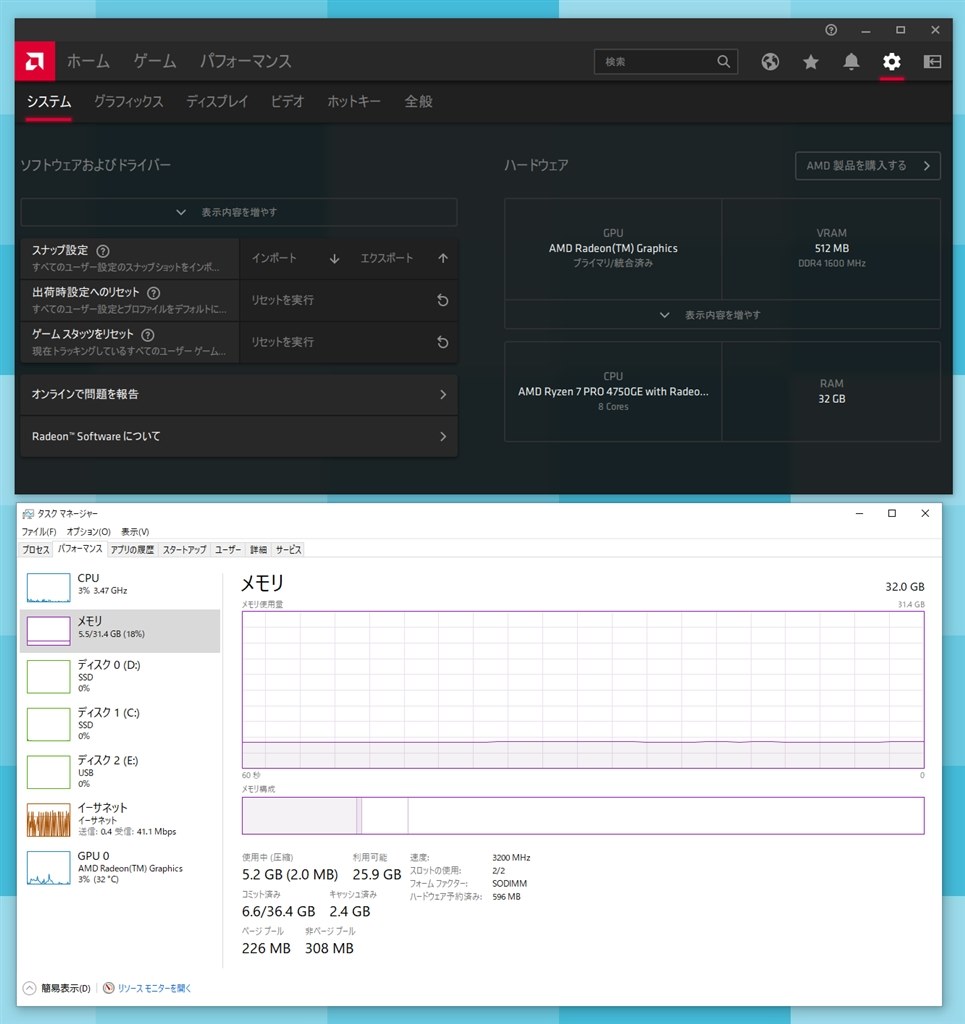
Task: Switch to グラフィックス settings sub-tab
Action: pos(129,102)
